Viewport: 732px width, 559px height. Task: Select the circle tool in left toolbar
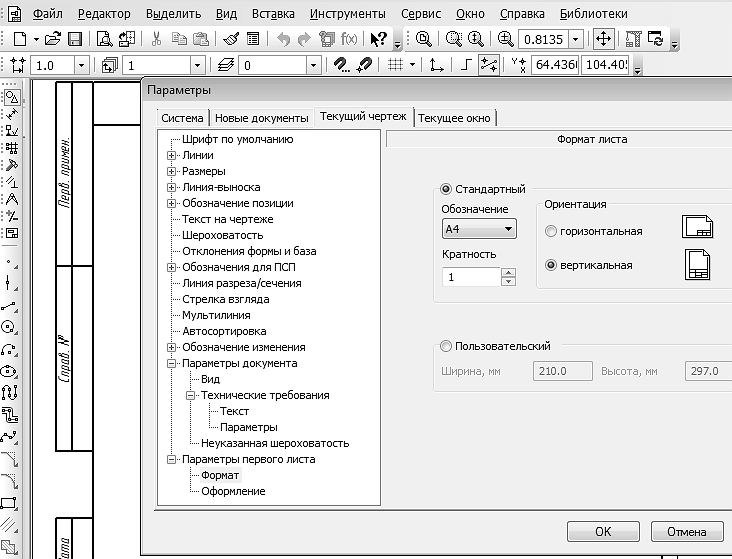pos(10,327)
